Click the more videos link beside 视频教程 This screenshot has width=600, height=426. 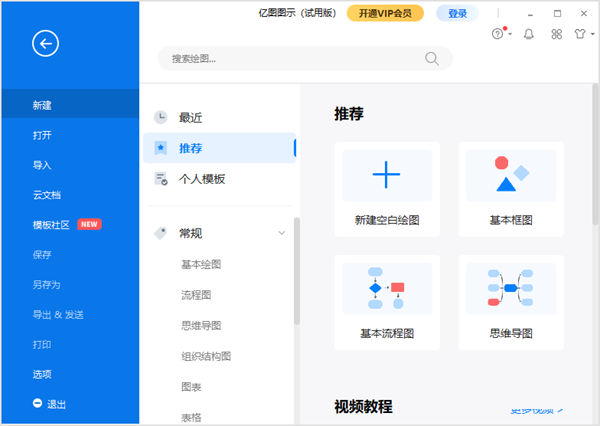537,411
